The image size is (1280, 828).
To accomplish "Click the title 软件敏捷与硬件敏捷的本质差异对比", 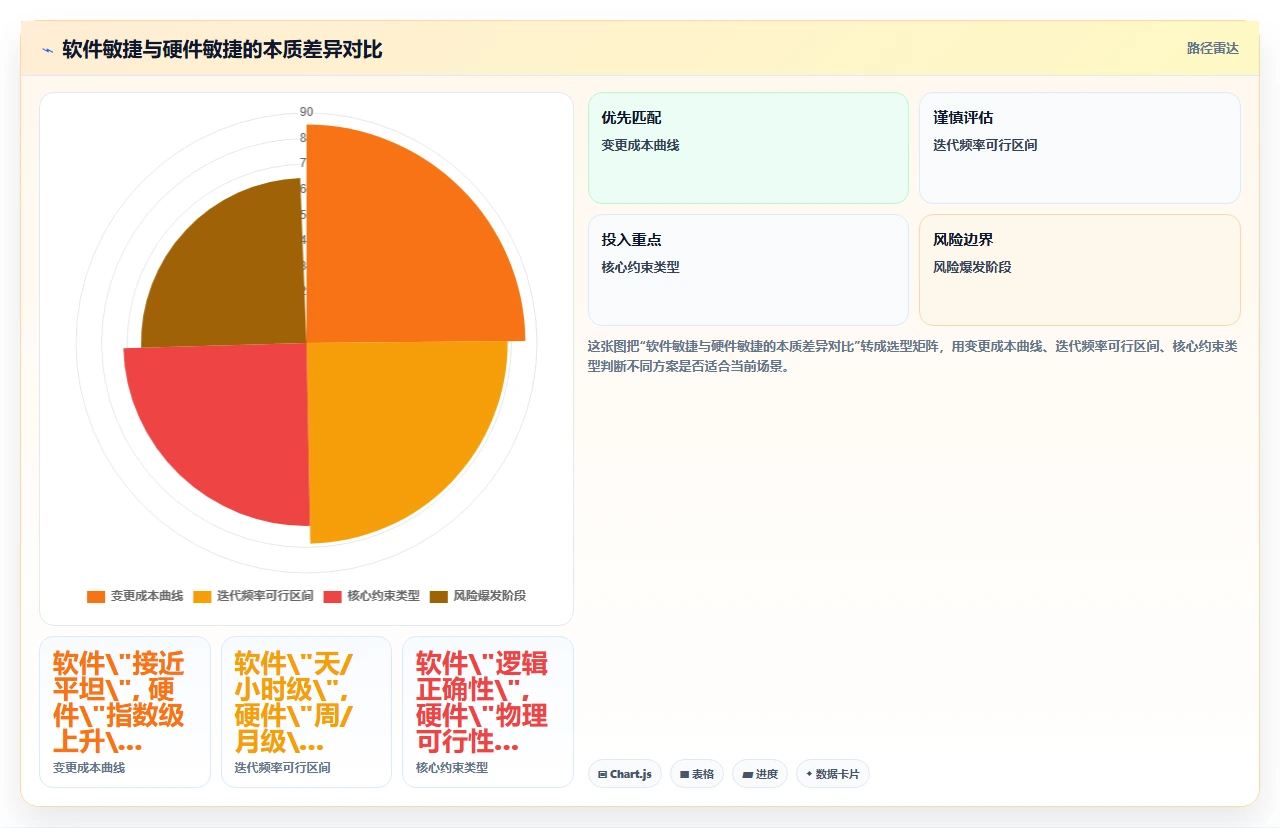I will coord(222,50).
